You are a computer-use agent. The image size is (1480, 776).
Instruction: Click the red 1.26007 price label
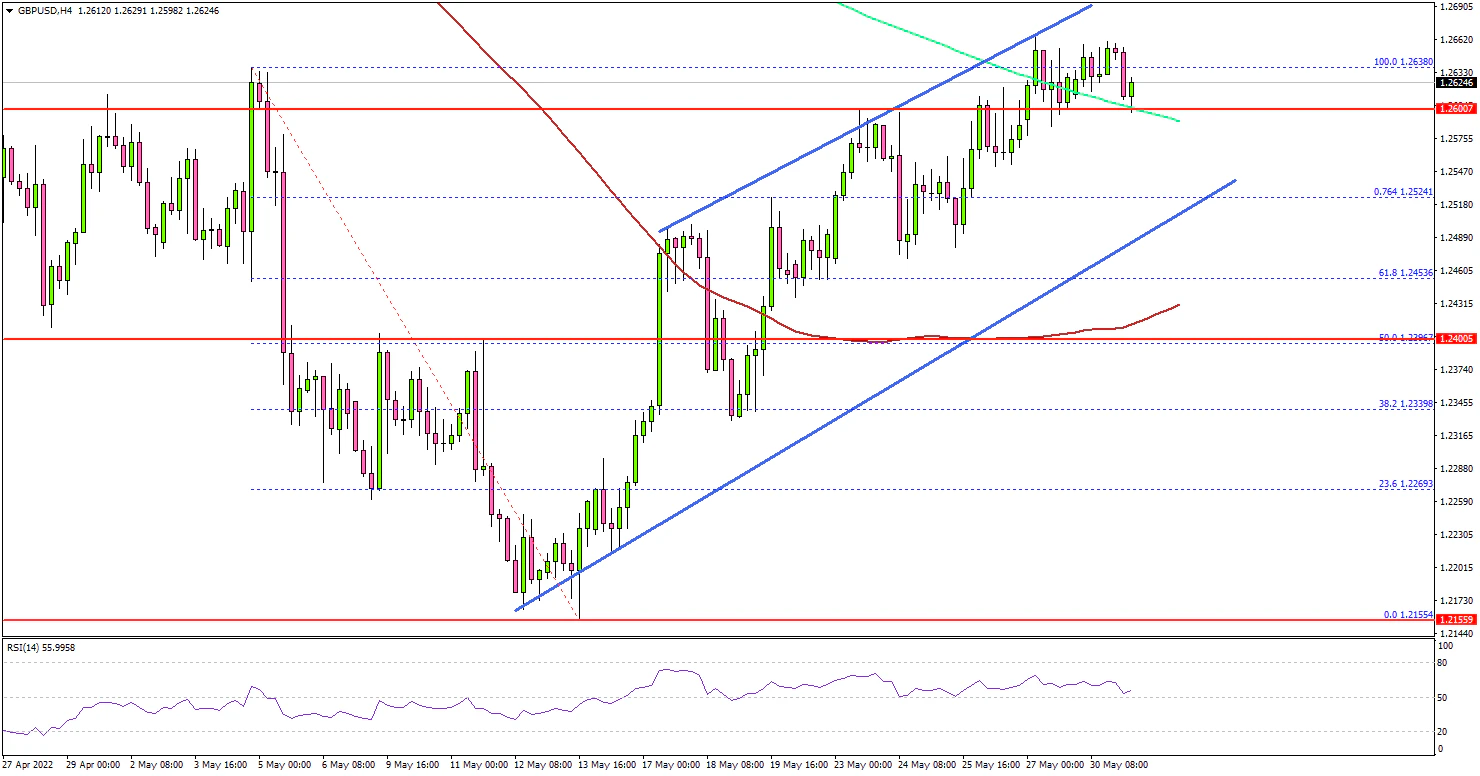(1457, 108)
